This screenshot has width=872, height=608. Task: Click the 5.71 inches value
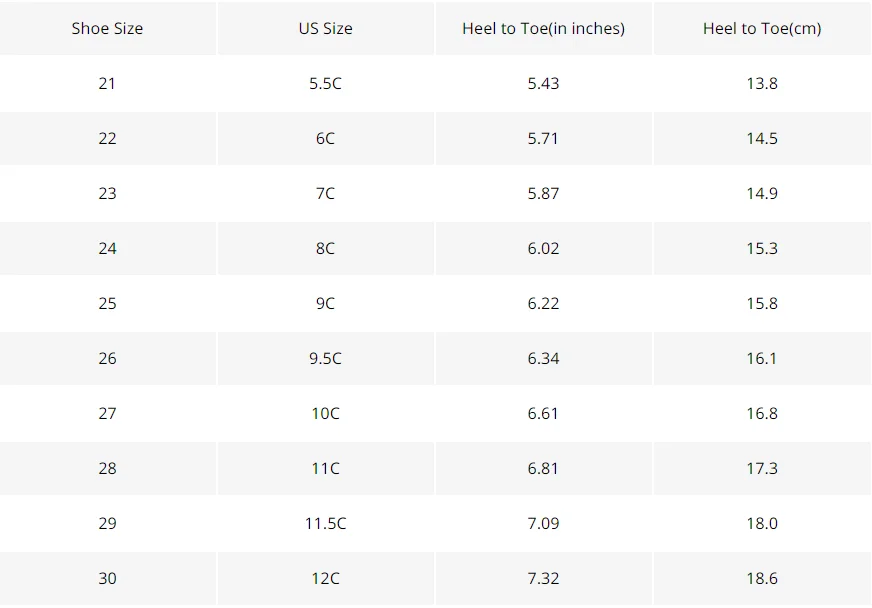tap(543, 139)
